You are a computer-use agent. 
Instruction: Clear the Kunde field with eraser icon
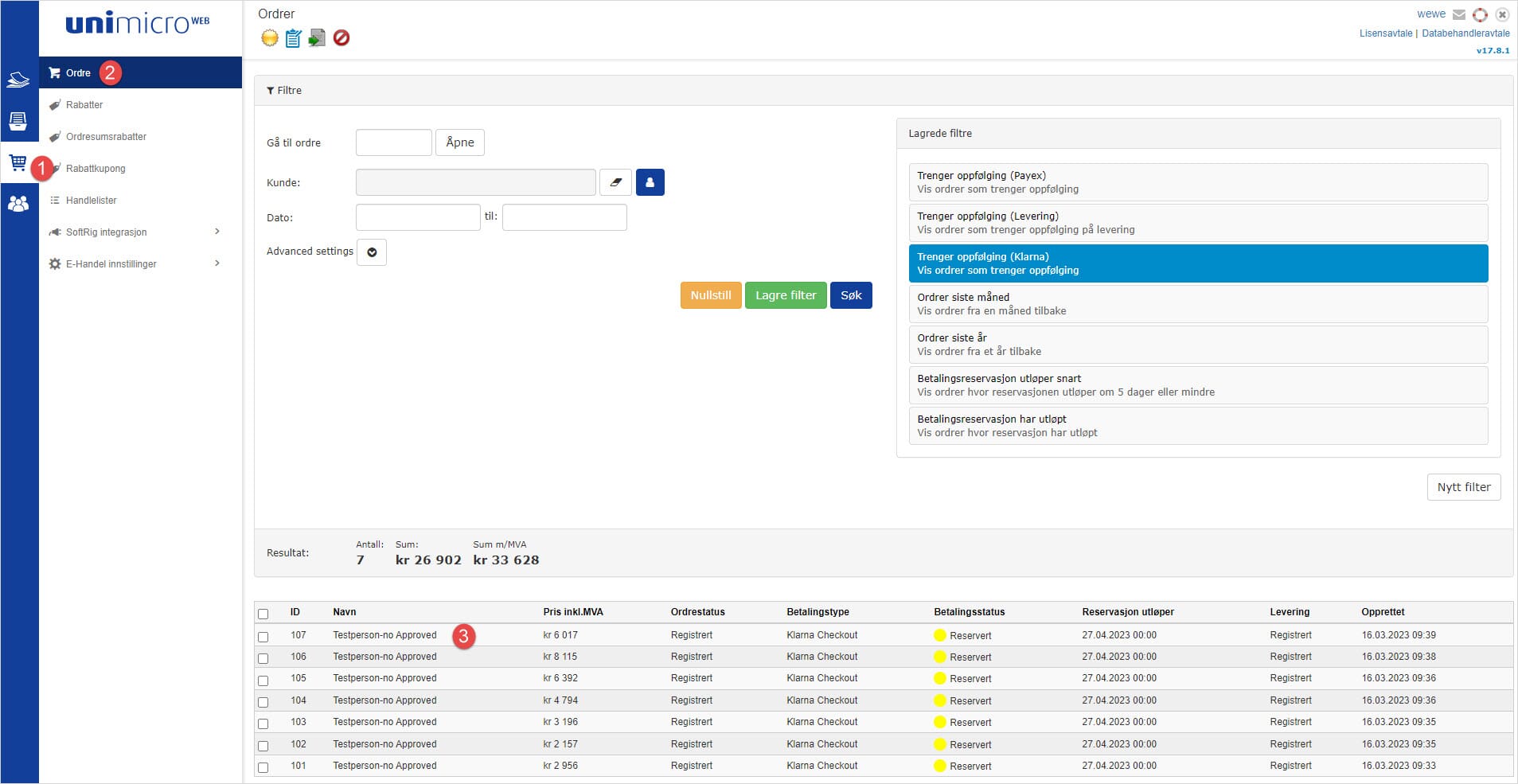pyautogui.click(x=615, y=182)
